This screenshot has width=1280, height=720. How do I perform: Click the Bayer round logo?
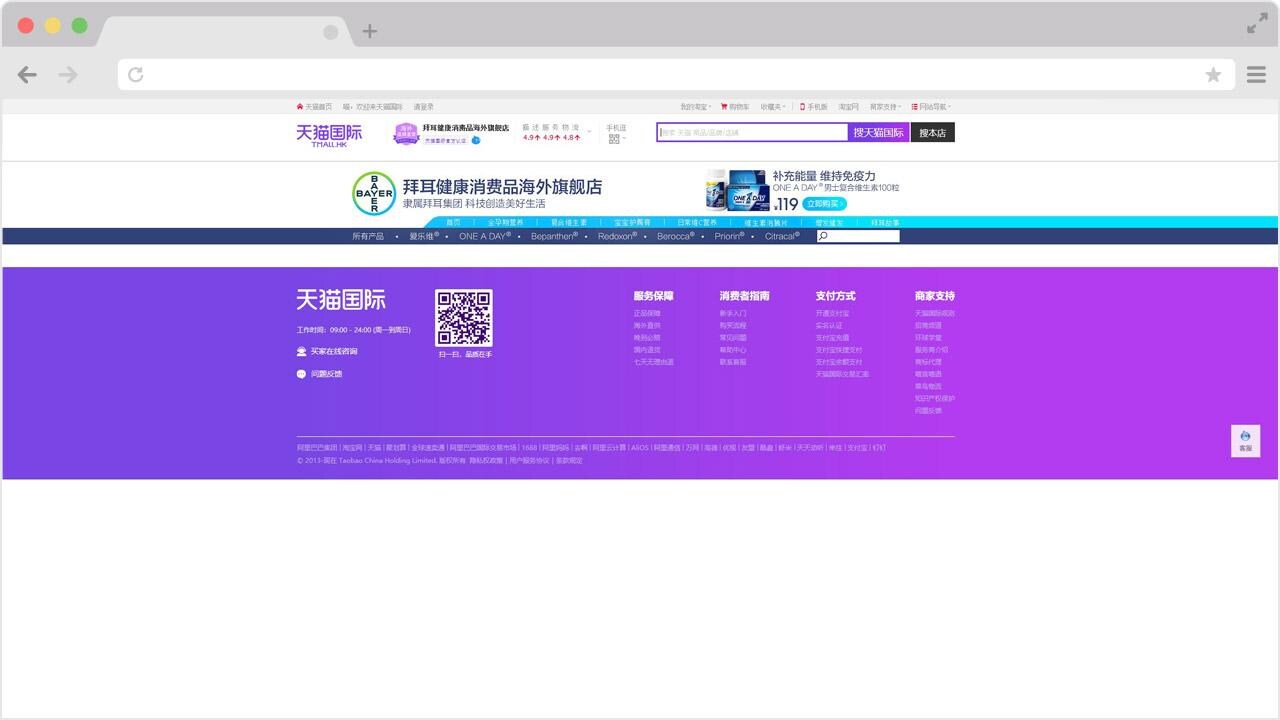(374, 194)
